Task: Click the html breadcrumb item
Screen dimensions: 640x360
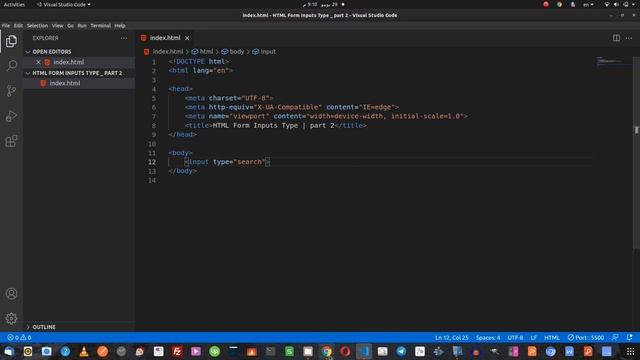Action: coord(202,52)
